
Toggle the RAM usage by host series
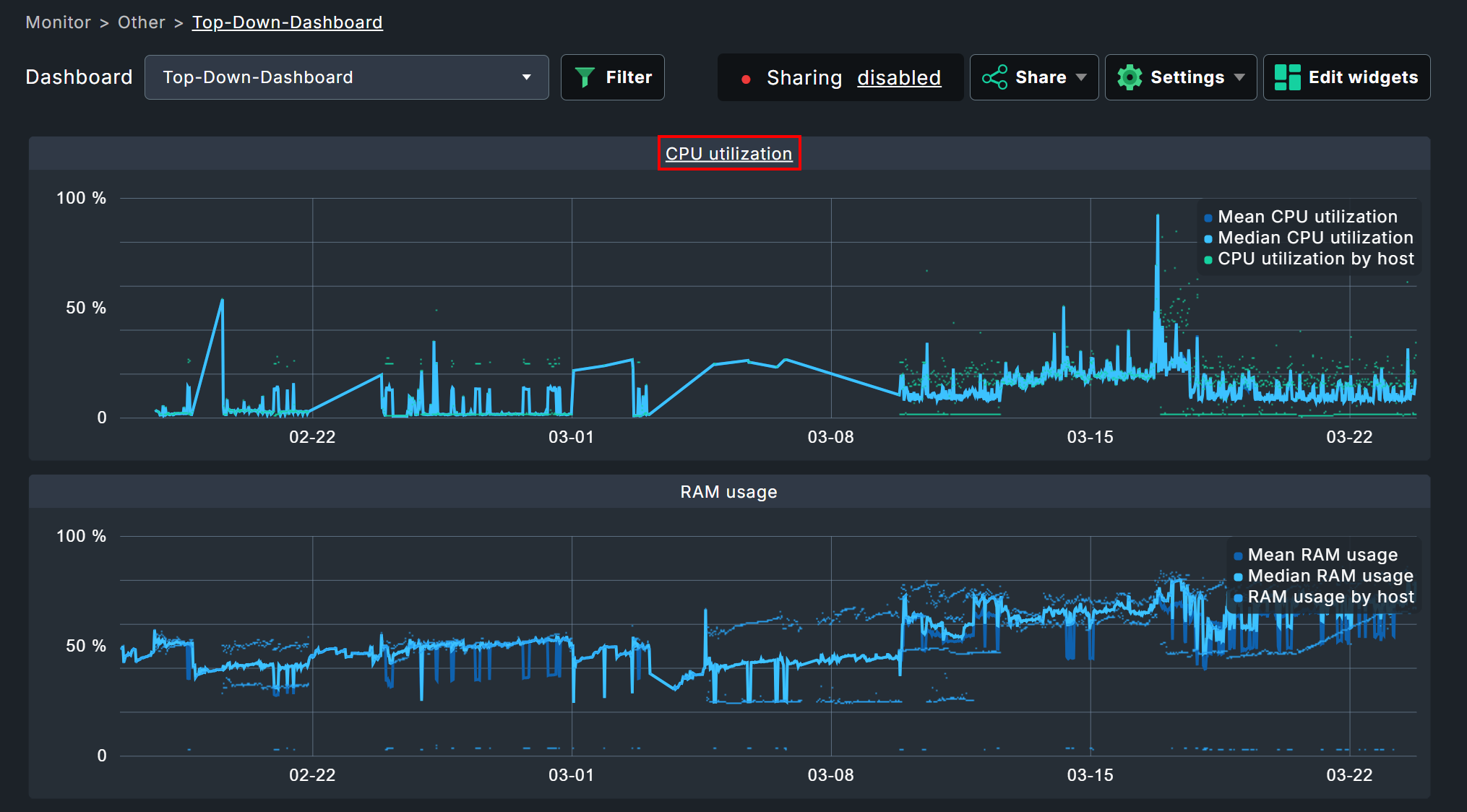1237,597
